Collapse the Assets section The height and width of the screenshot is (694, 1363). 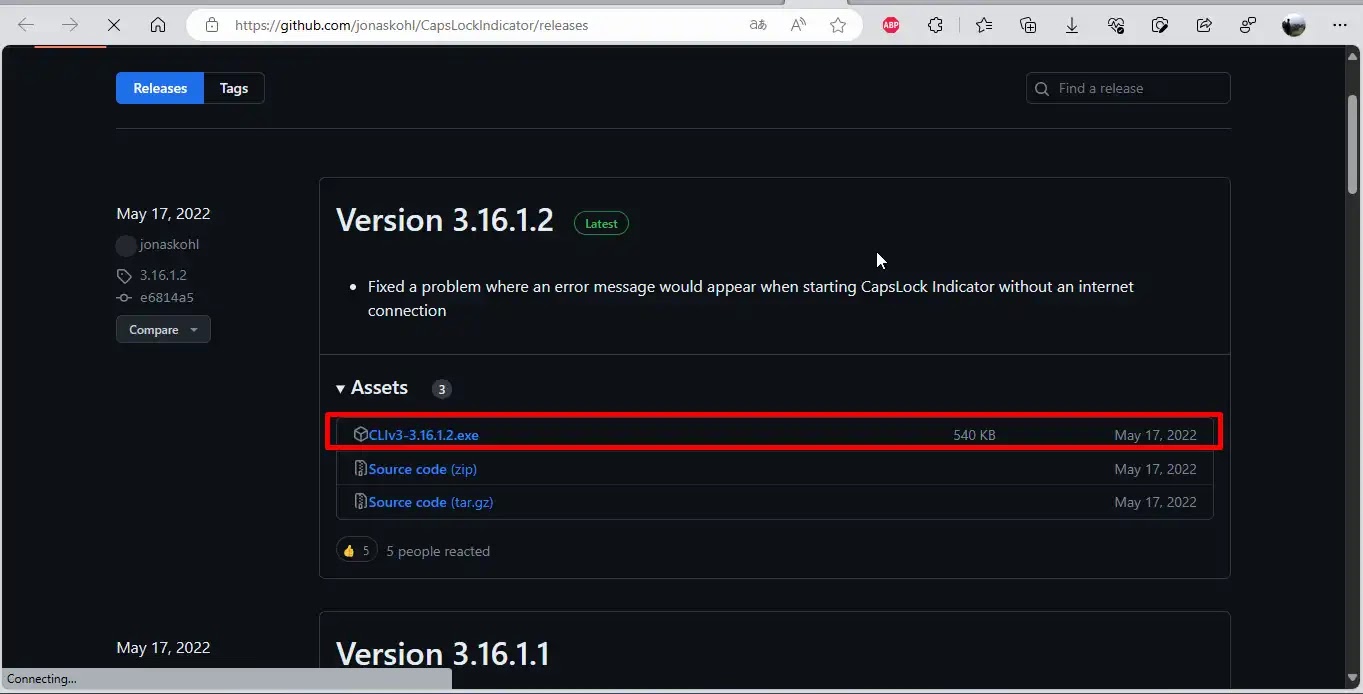click(x=372, y=388)
